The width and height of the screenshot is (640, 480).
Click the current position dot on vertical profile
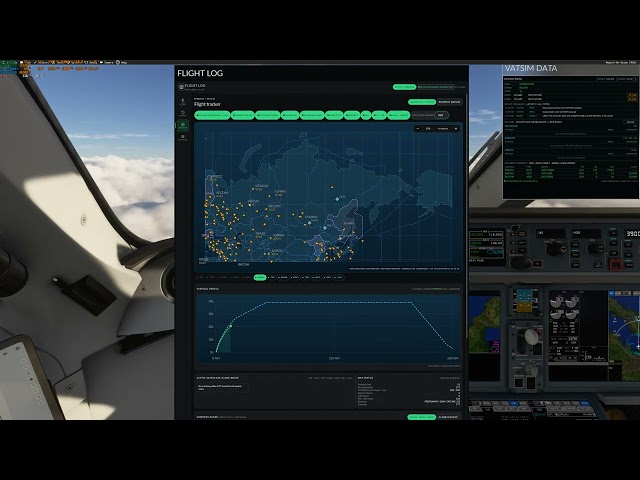(x=231, y=326)
